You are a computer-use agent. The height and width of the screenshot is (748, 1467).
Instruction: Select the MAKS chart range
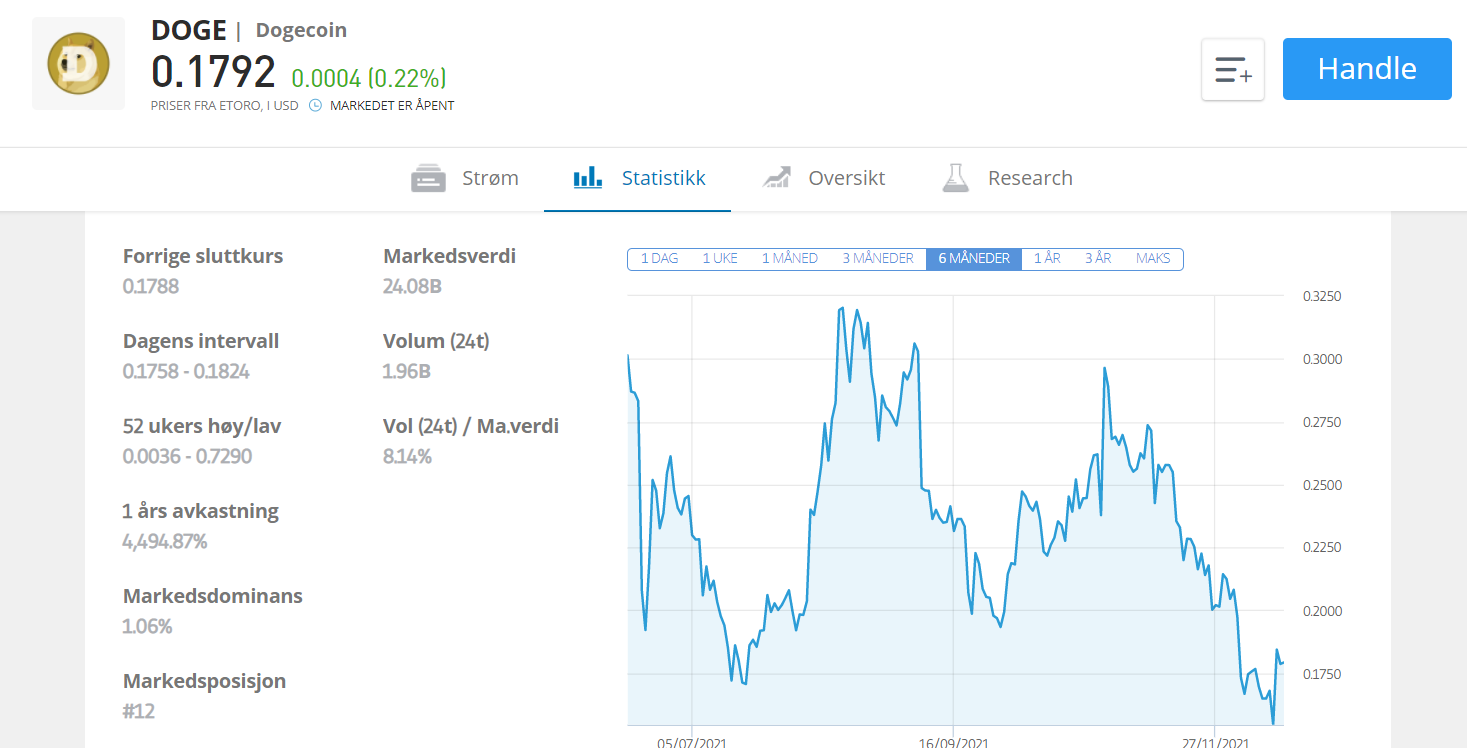pyautogui.click(x=1153, y=259)
